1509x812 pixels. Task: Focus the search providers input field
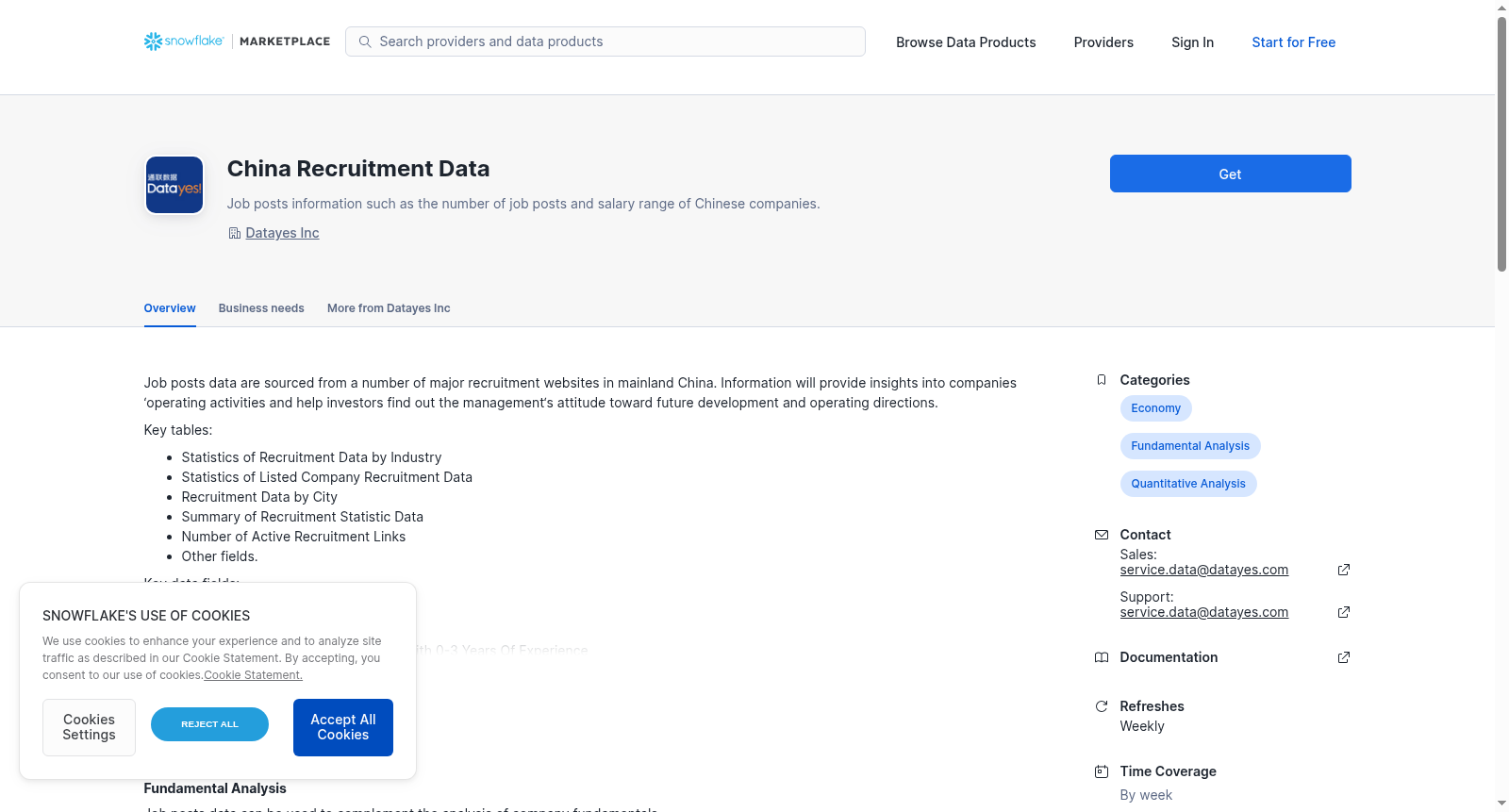(x=605, y=41)
